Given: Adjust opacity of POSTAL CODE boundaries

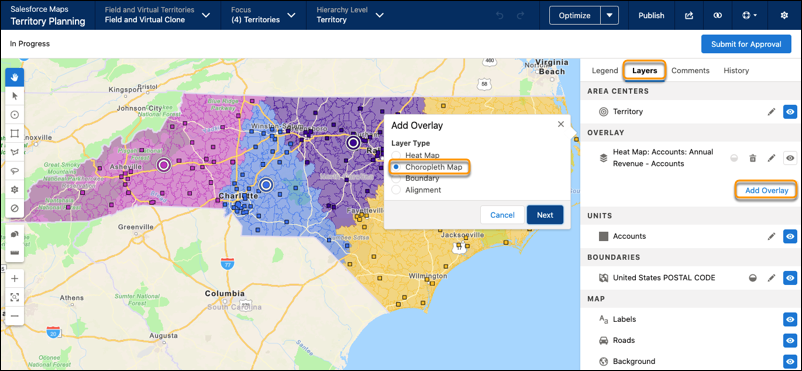Looking at the screenshot, I should 752,278.
